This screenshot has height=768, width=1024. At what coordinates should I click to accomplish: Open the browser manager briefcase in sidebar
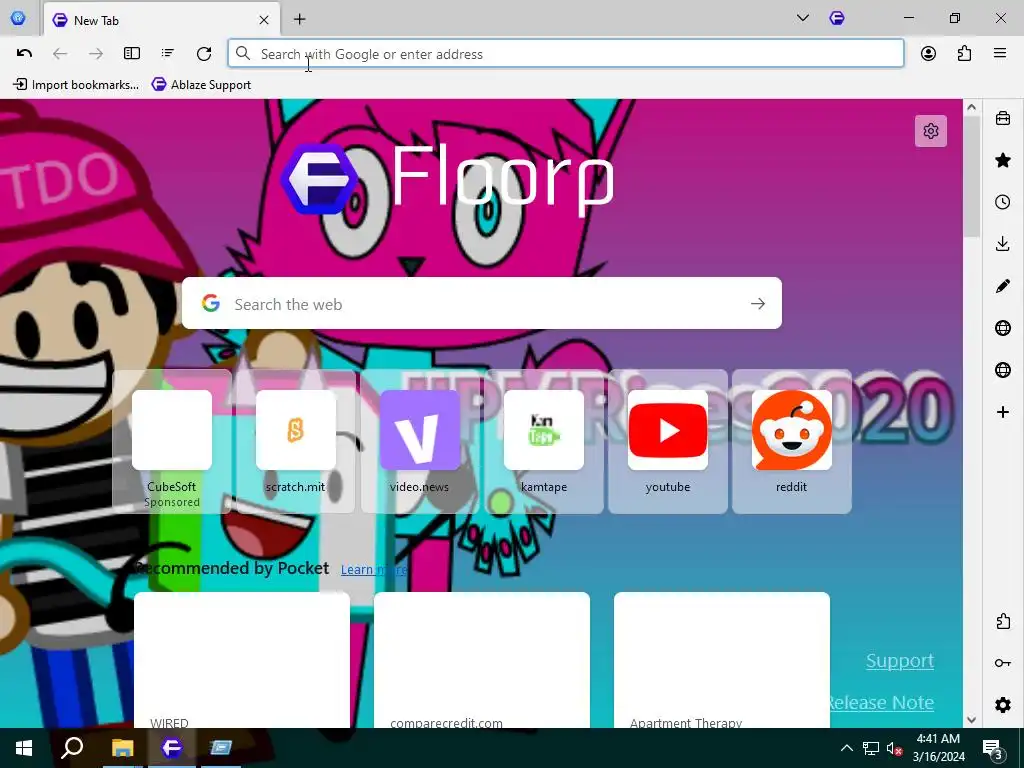(x=1003, y=118)
